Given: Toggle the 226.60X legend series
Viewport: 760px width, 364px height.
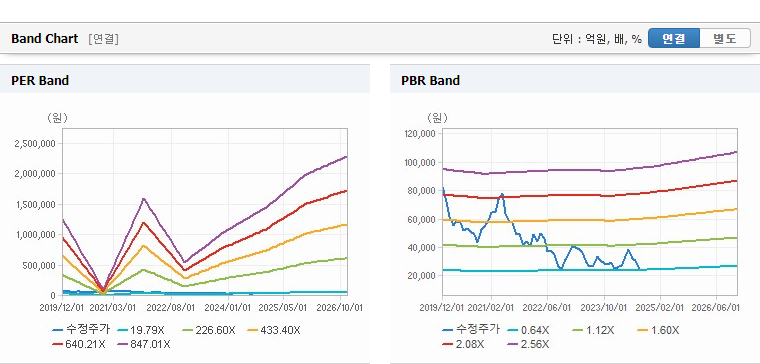Looking at the screenshot, I should point(208,330).
